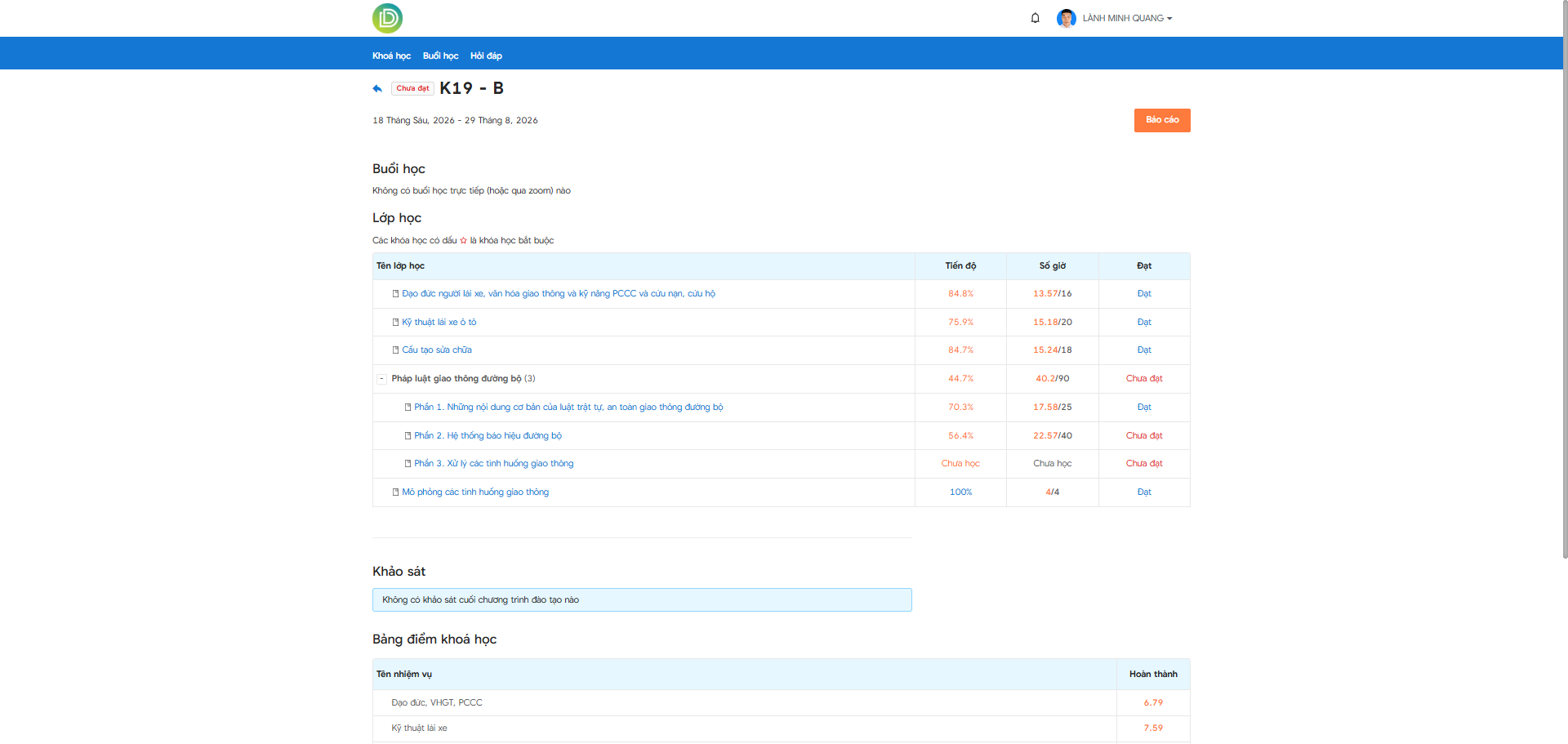Click the Không có khảo sát notice box
This screenshot has height=744, width=1568.
(642, 600)
